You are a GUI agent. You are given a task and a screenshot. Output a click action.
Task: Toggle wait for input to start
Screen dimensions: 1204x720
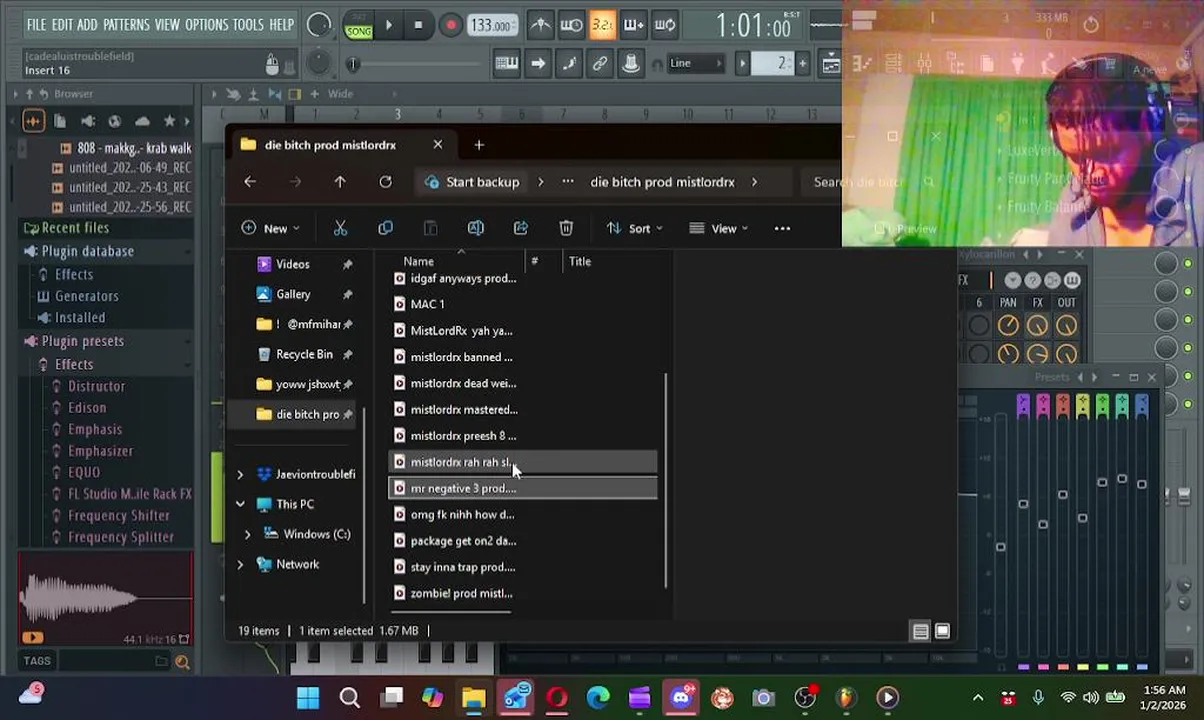571,25
